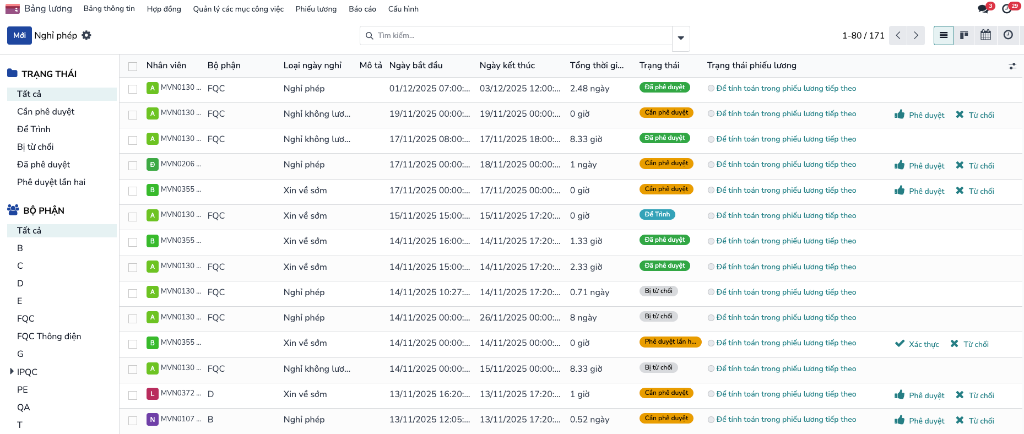This screenshot has width=1024, height=434.
Task: Switch to the Activity view clock icon
Action: coord(1008,35)
